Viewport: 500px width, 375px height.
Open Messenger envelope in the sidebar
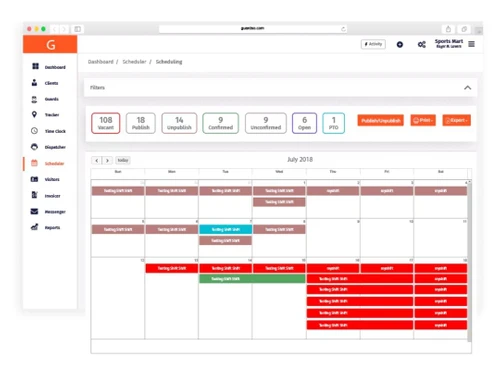coord(34,211)
